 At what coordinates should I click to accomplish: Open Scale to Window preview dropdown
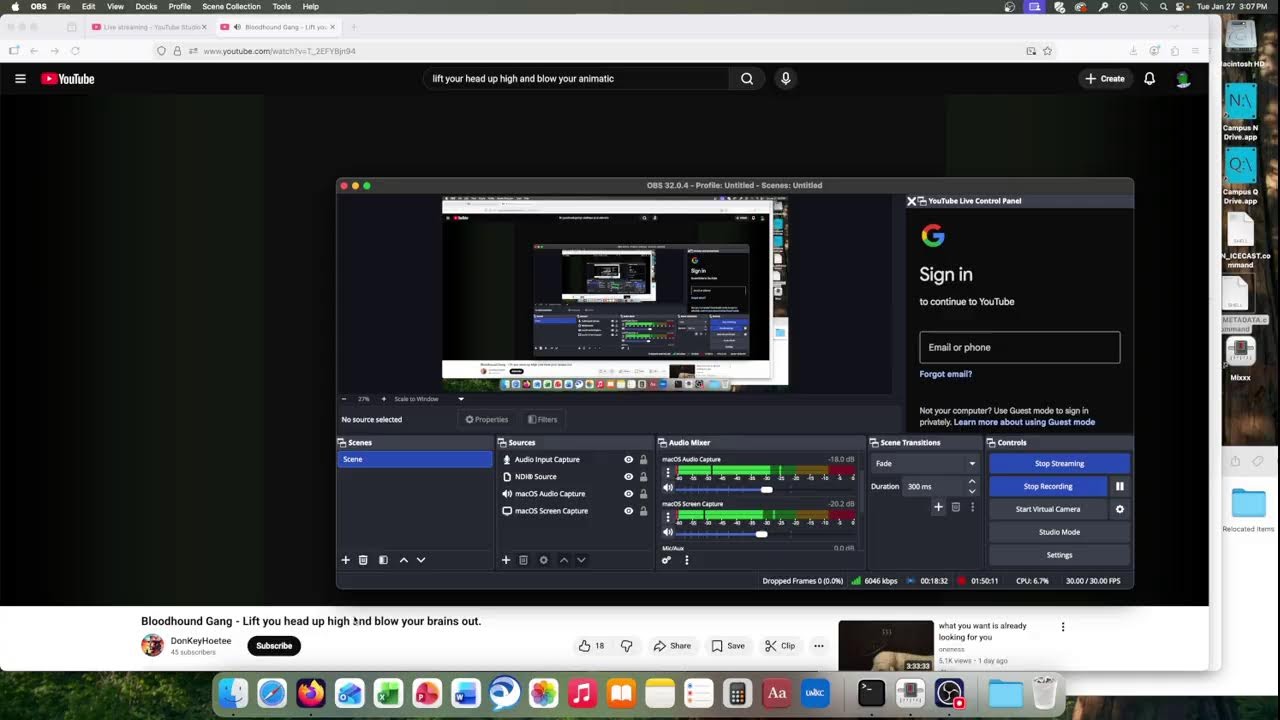coord(429,399)
